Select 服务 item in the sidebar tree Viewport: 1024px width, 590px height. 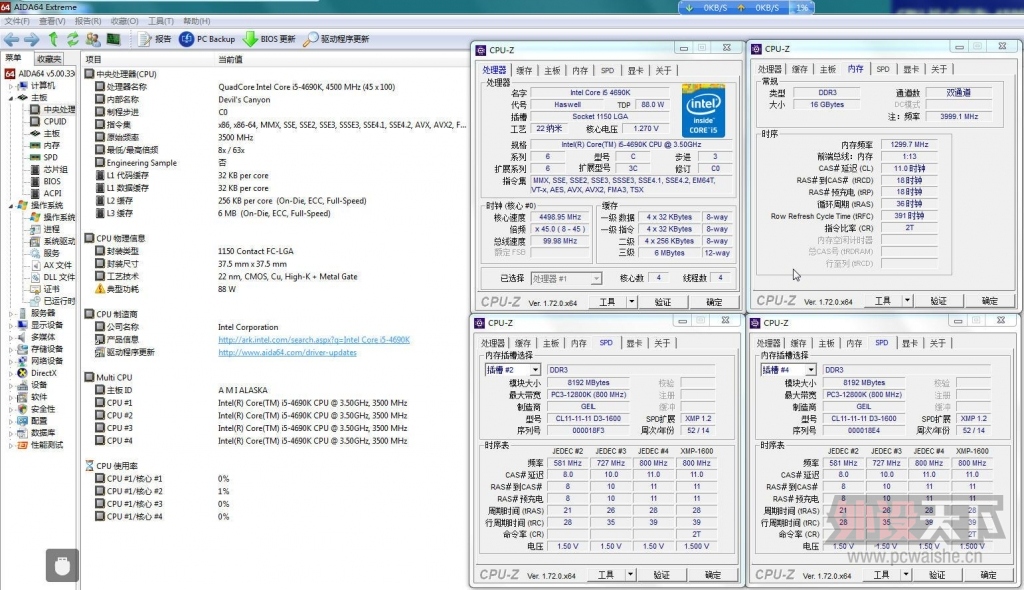pyautogui.click(x=52, y=253)
